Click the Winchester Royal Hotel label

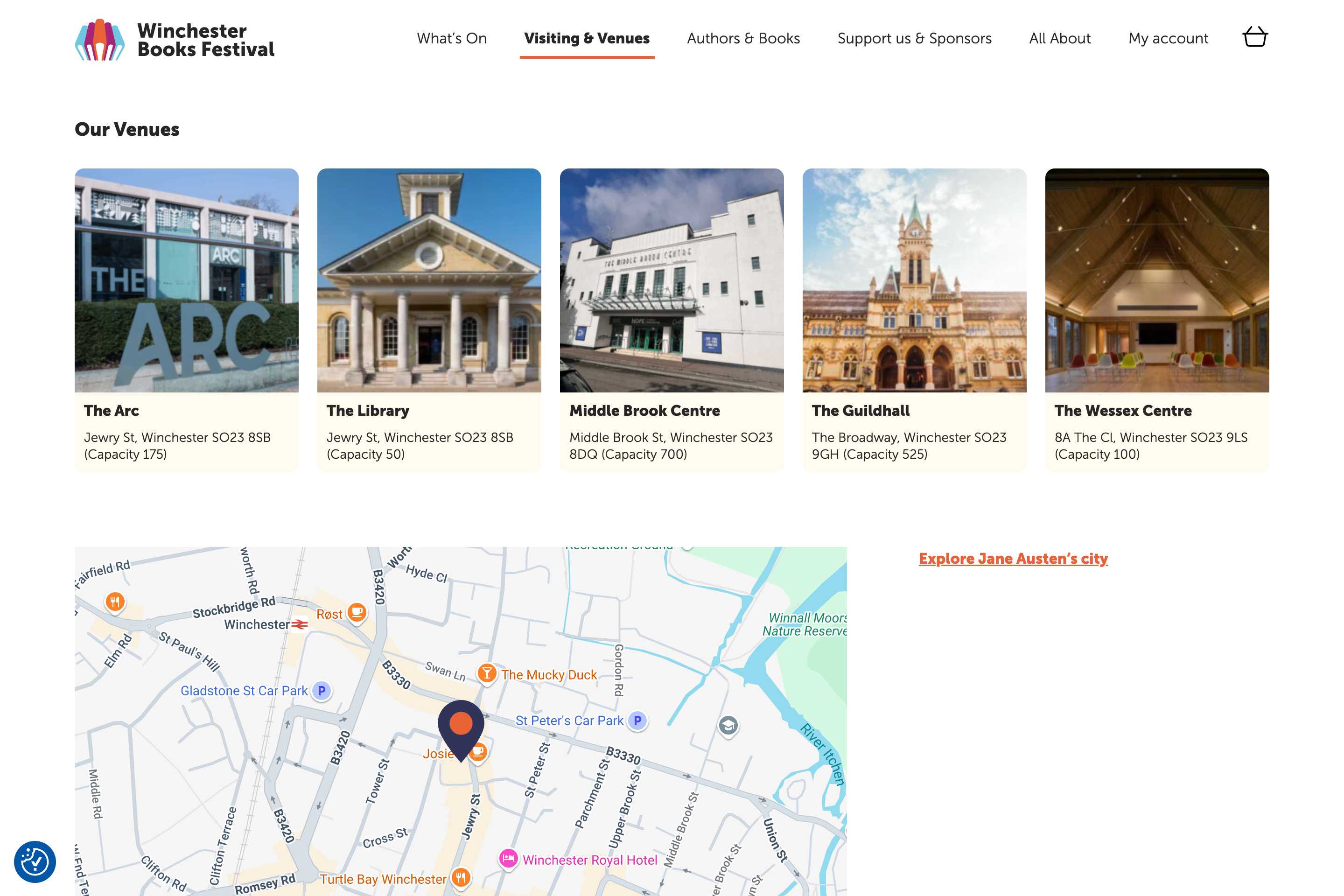pos(590,860)
